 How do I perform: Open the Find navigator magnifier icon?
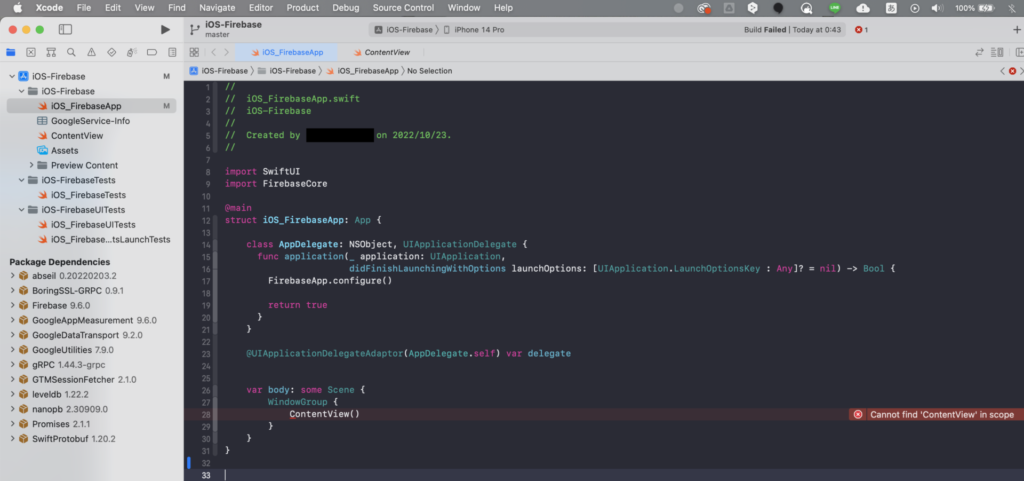pyautogui.click(x=71, y=52)
